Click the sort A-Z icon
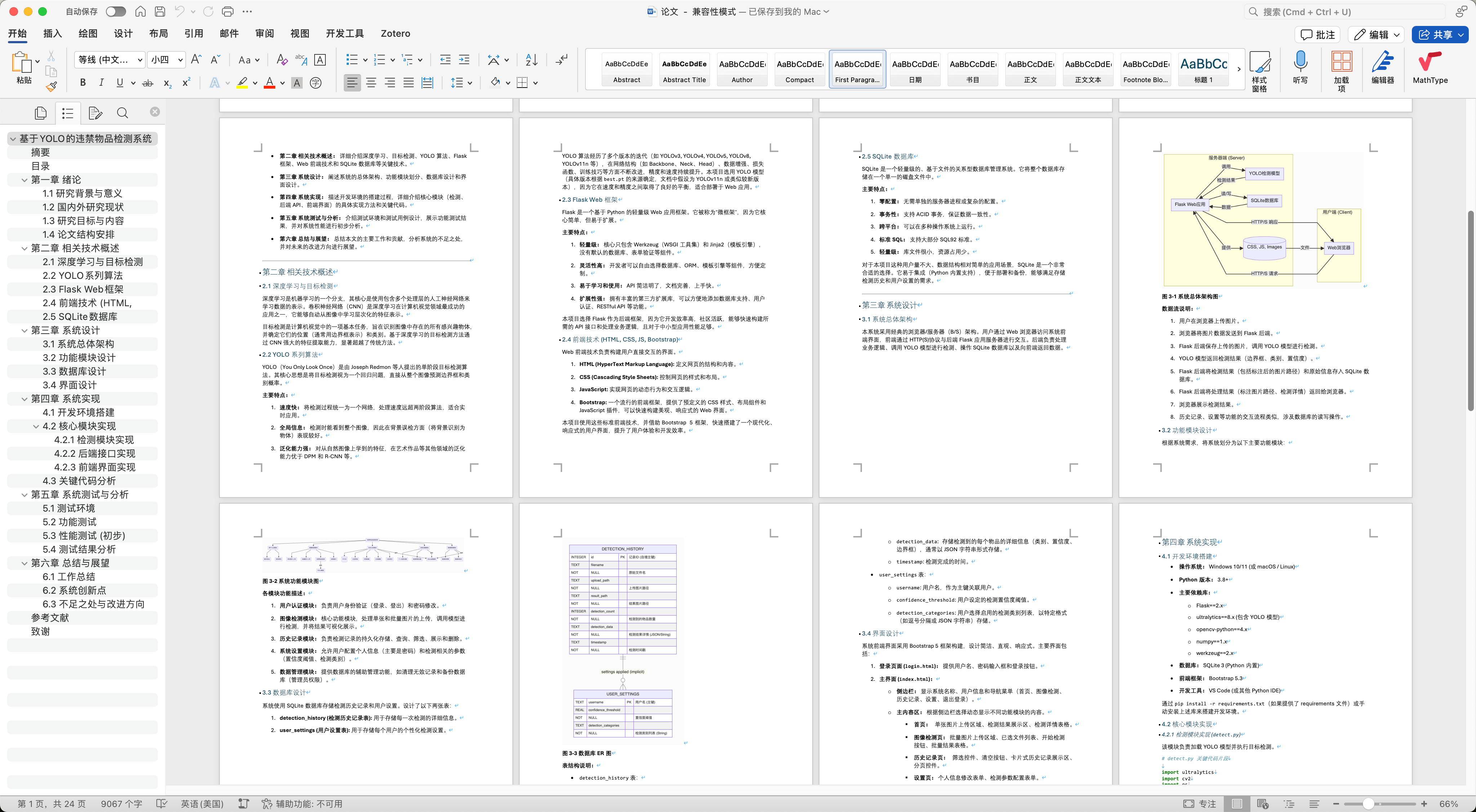Screen dimensions: 1476x812 (531, 59)
